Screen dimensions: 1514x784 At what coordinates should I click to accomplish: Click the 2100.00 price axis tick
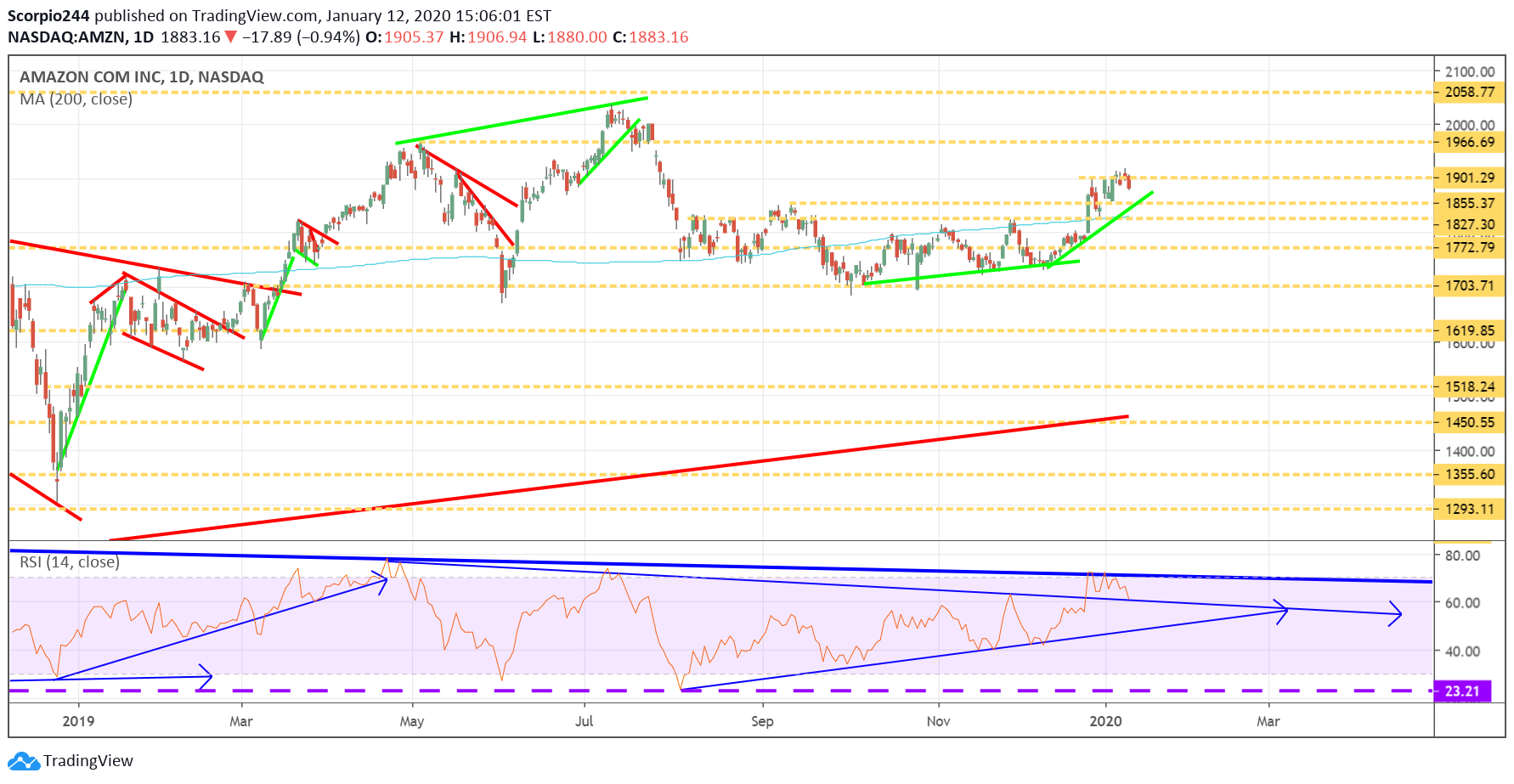coord(1470,71)
